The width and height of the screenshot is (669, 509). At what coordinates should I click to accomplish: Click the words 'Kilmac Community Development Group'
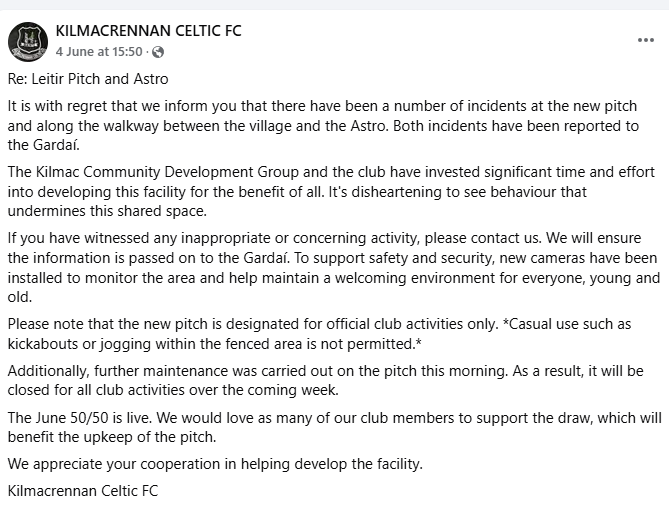160,172
